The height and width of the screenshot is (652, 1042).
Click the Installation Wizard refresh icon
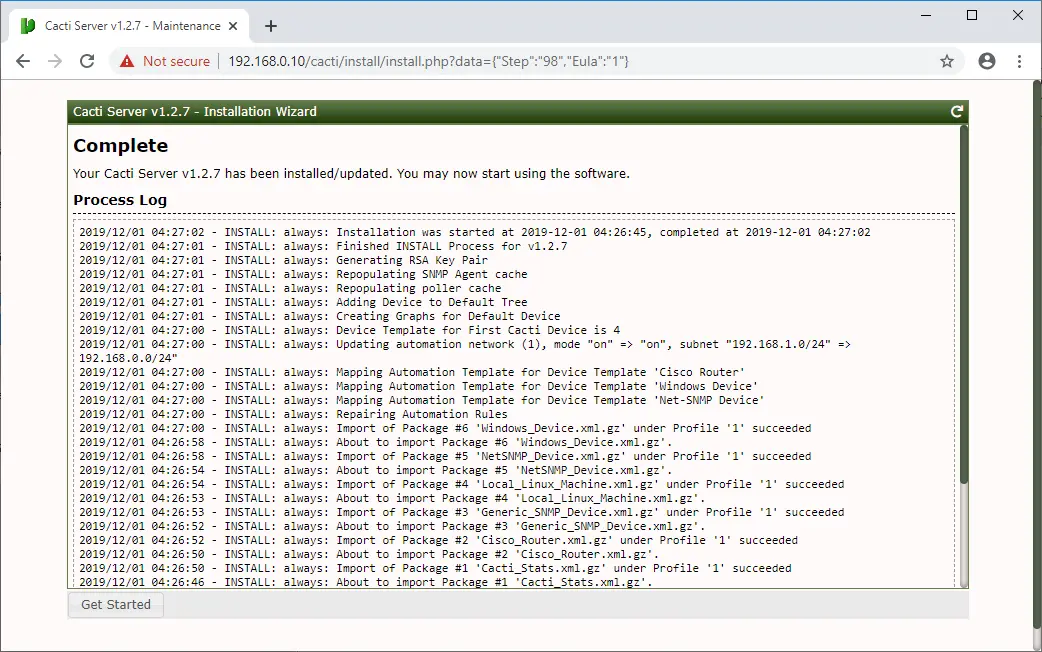pos(956,112)
